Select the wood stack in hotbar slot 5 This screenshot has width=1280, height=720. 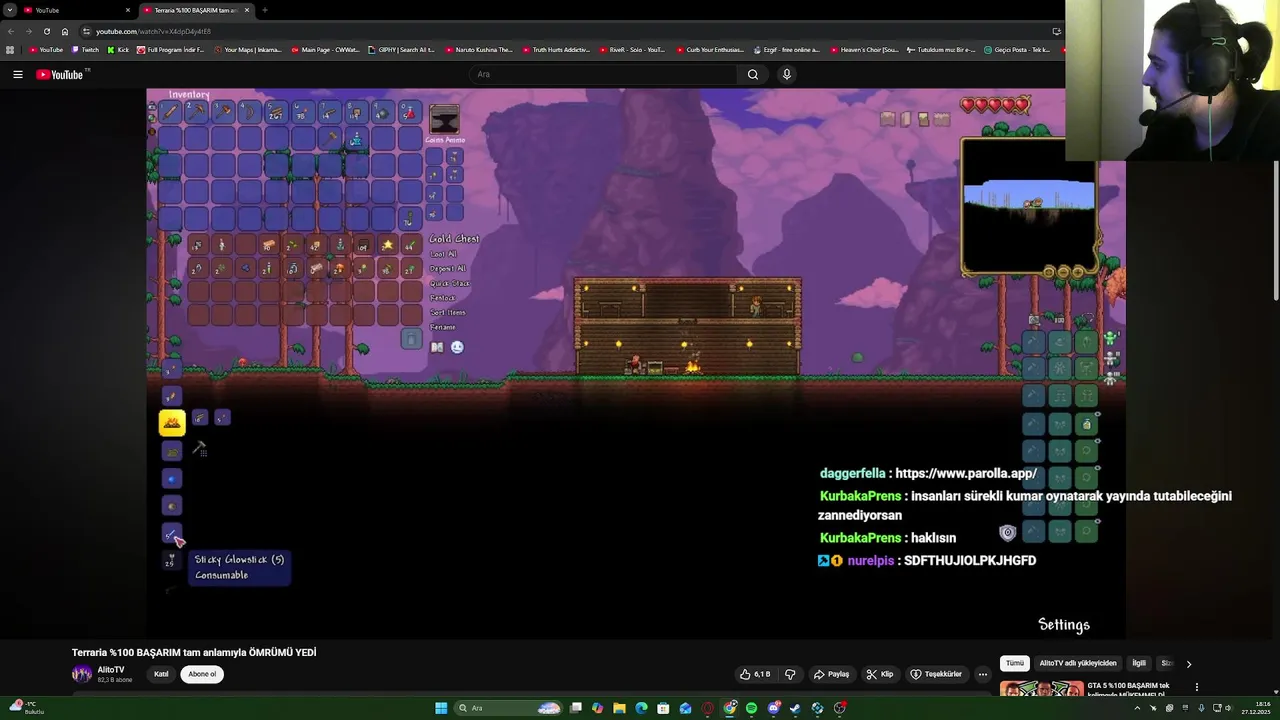(276, 112)
